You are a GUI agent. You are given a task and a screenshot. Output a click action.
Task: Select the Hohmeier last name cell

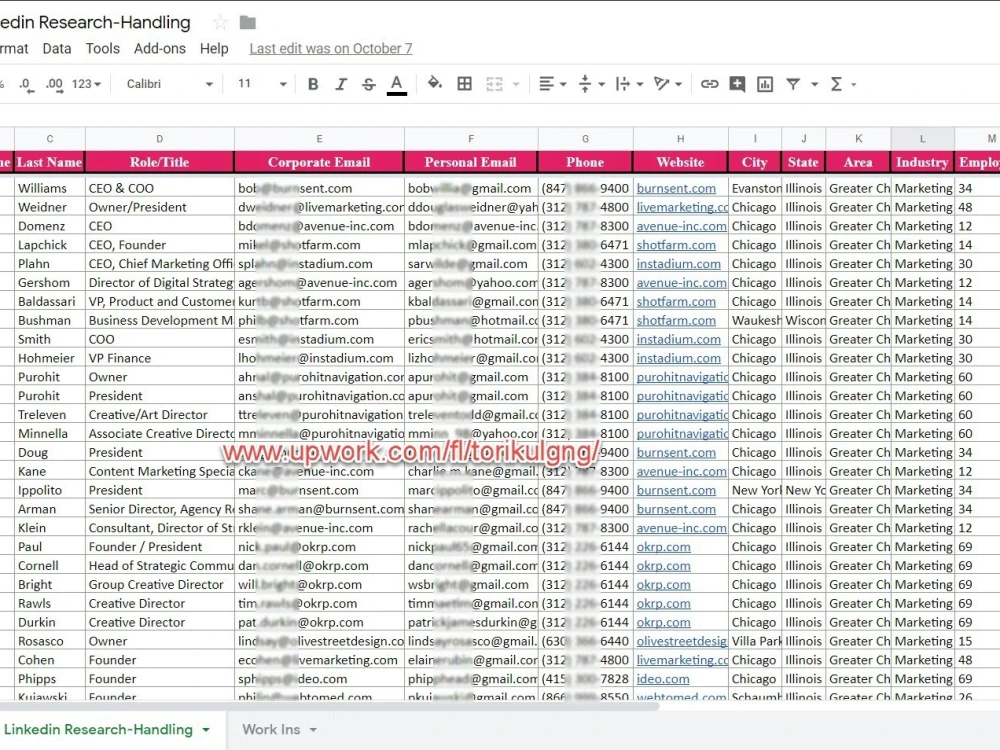click(x=50, y=358)
